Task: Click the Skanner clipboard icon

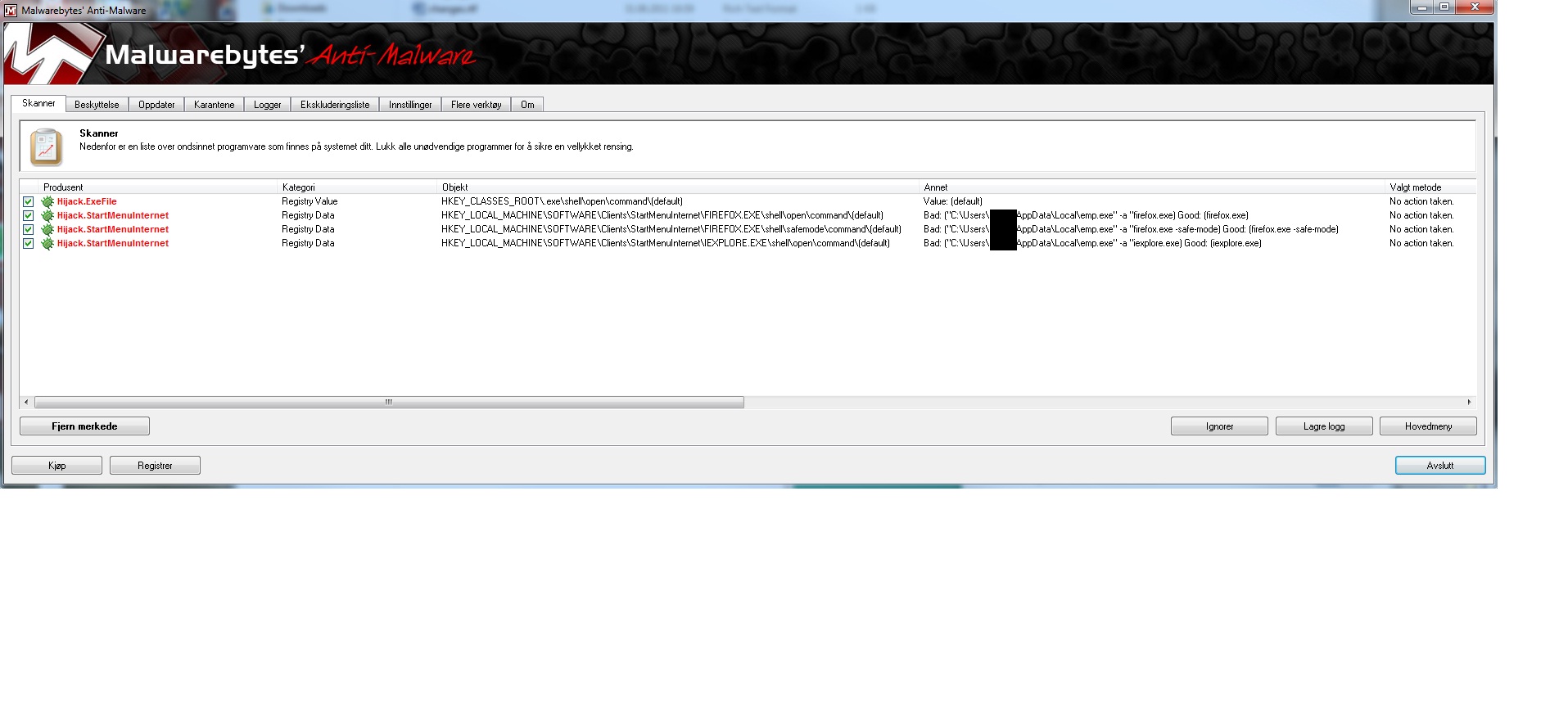Action: coord(46,146)
